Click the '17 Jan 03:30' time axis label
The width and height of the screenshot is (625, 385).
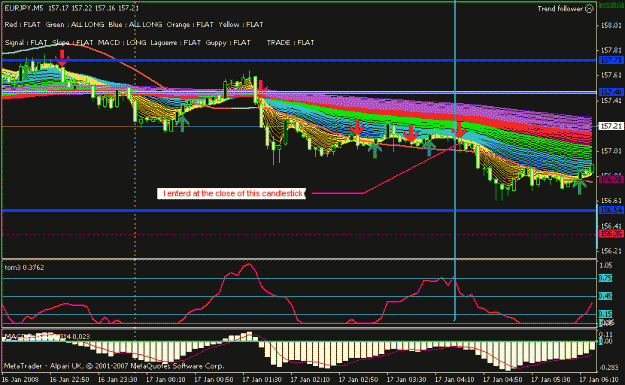click(x=407, y=379)
